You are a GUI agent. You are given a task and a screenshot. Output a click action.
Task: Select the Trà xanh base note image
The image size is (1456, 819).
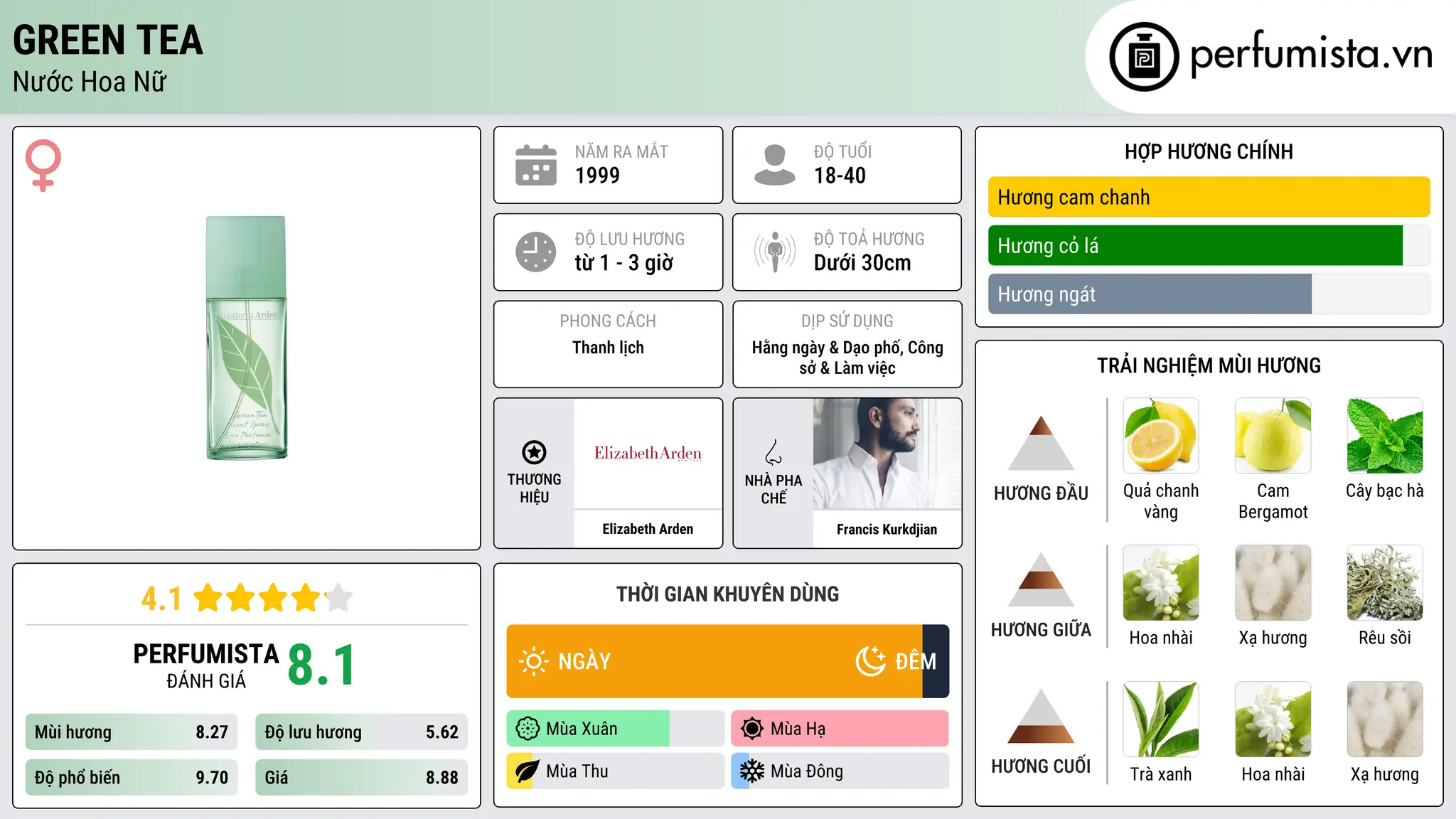(x=1161, y=719)
